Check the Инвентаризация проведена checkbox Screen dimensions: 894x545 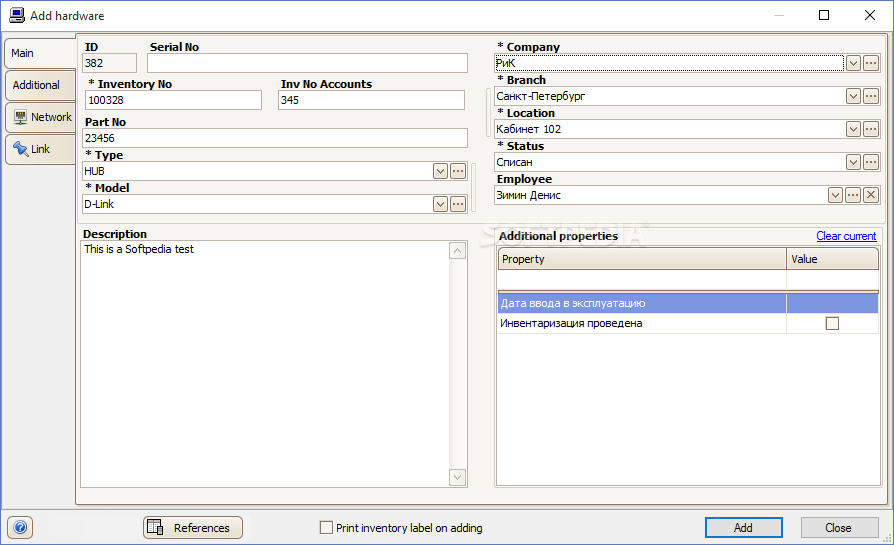tap(832, 323)
